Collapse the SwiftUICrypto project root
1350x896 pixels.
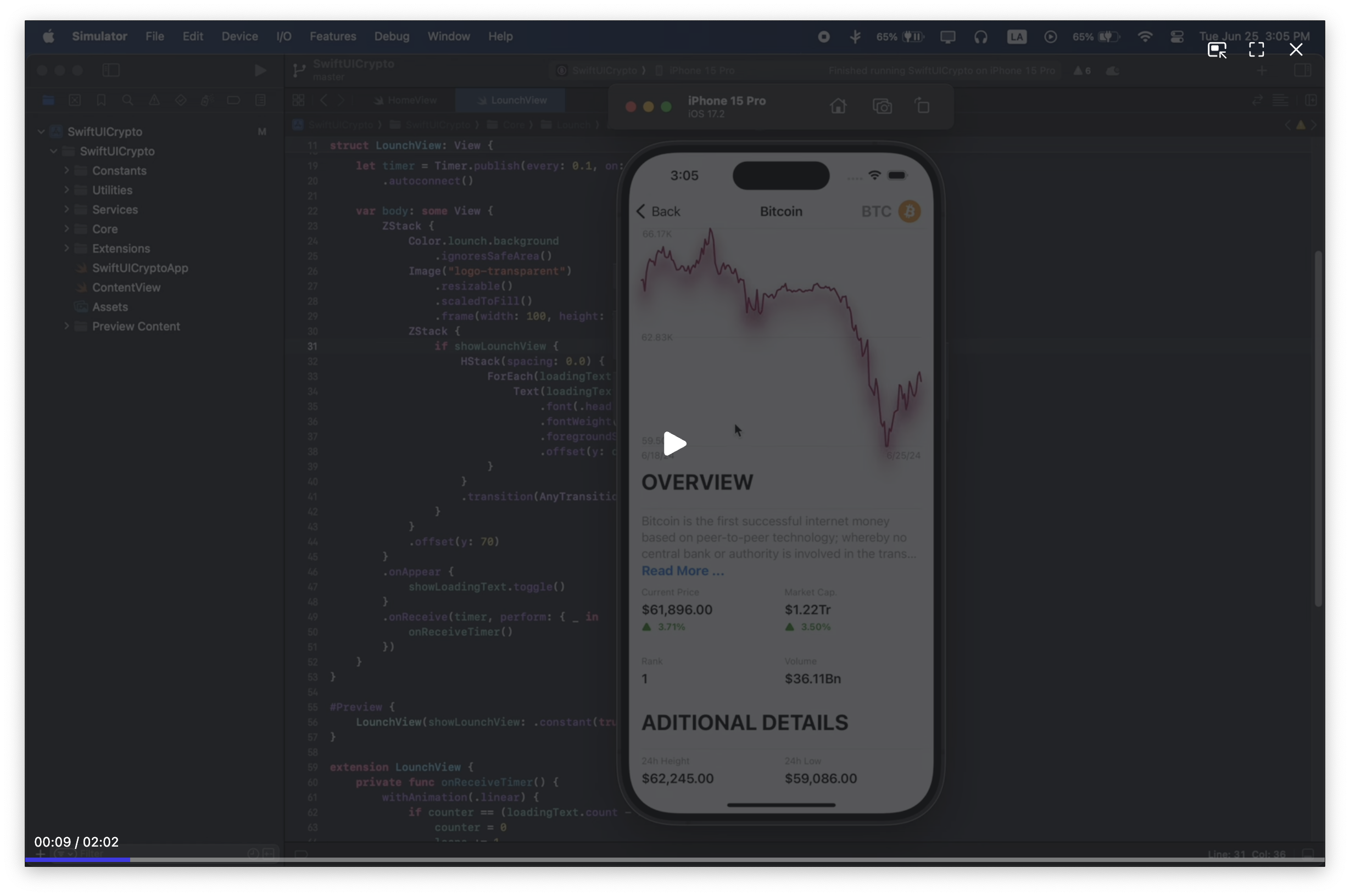tap(41, 131)
